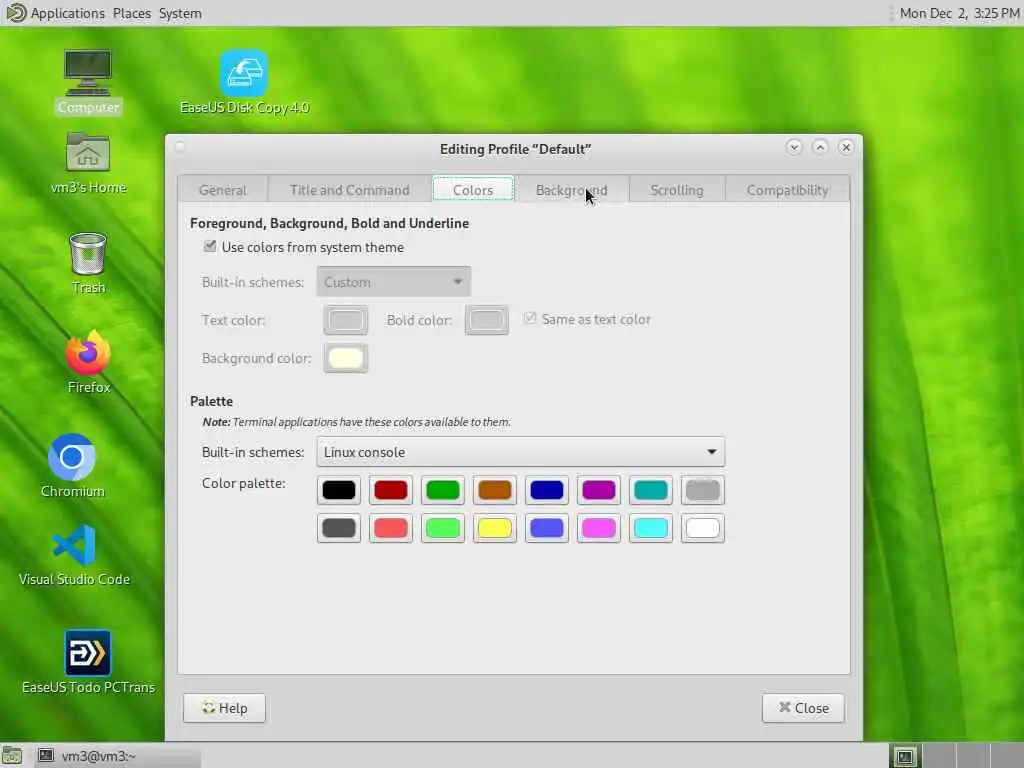Open the disabled Custom built-in schemes dropdown

pos(393,282)
